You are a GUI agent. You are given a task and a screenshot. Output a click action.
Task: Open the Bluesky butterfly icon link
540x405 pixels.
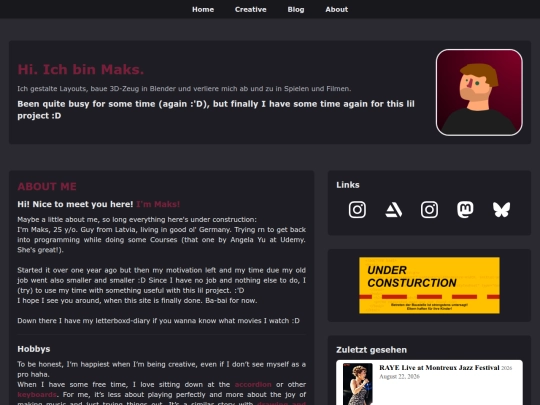pos(501,209)
